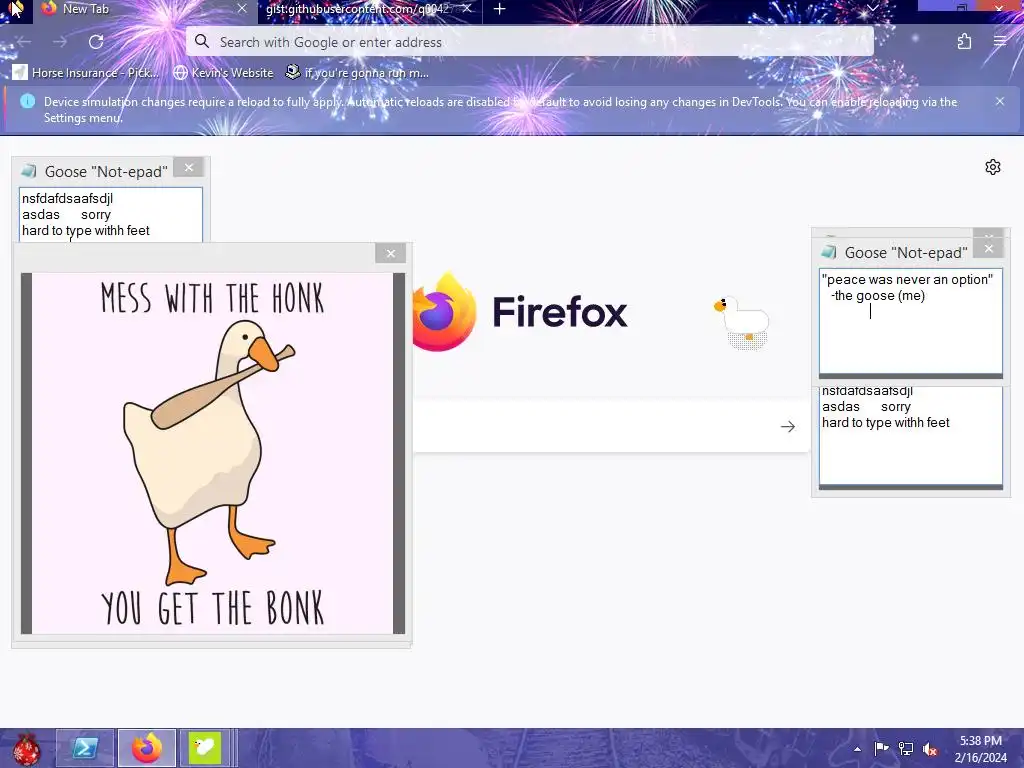1024x768 pixels.
Task: Click the Firefox logo on new tab page
Action: (445, 312)
